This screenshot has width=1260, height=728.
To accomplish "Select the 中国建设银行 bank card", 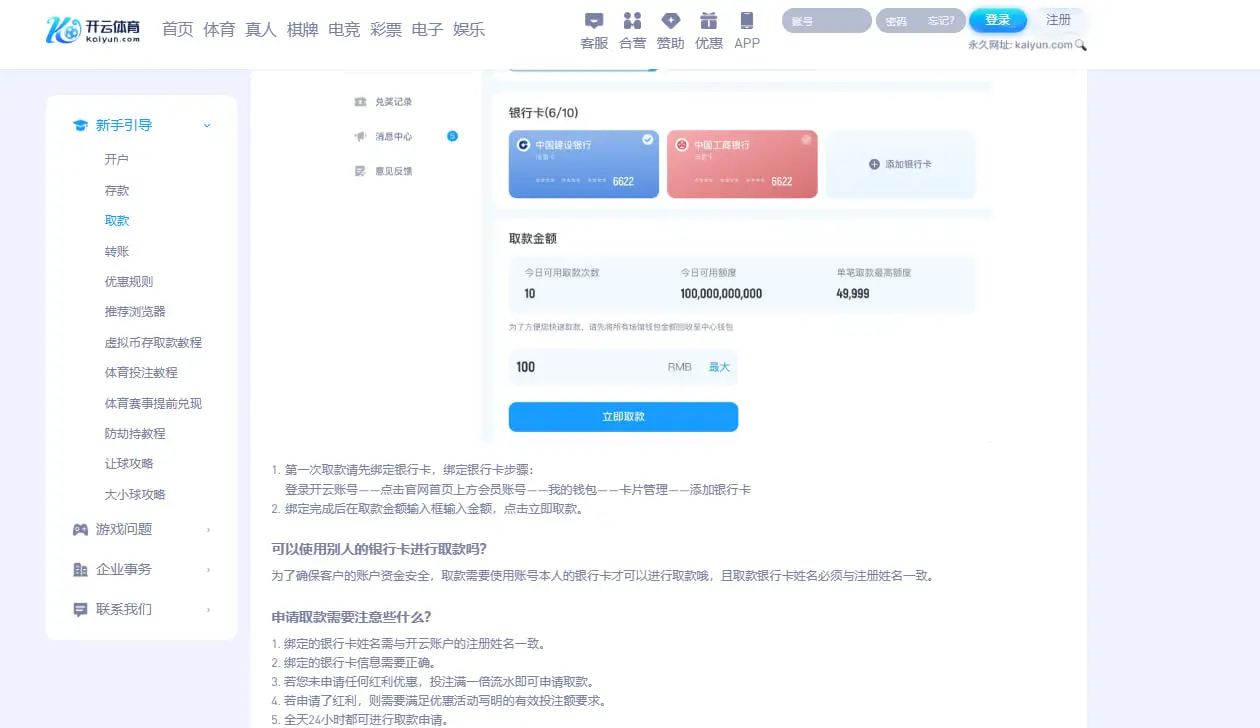I will click(583, 163).
